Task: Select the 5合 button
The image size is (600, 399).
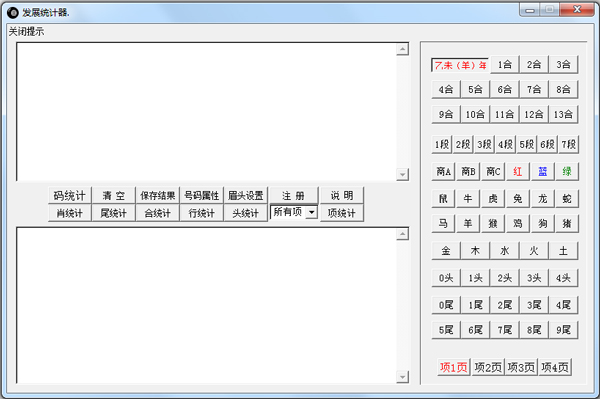Action: (x=475, y=89)
